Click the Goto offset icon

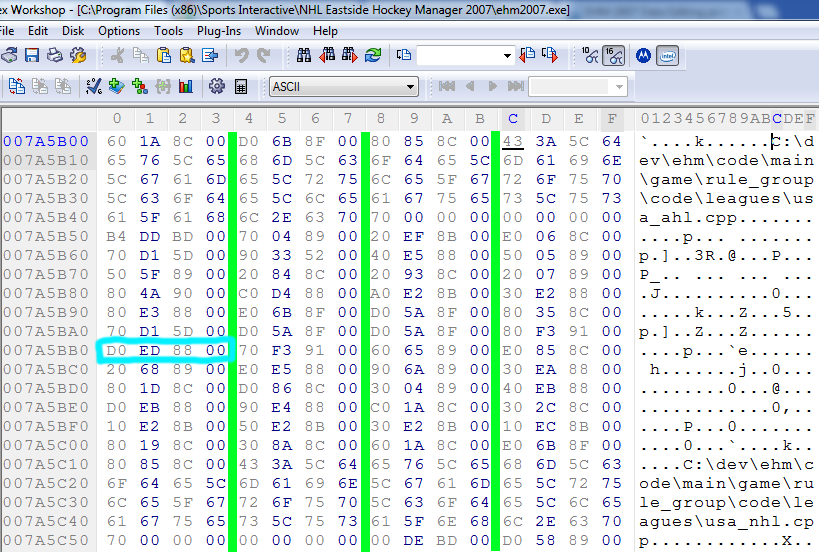pyautogui.click(x=404, y=55)
